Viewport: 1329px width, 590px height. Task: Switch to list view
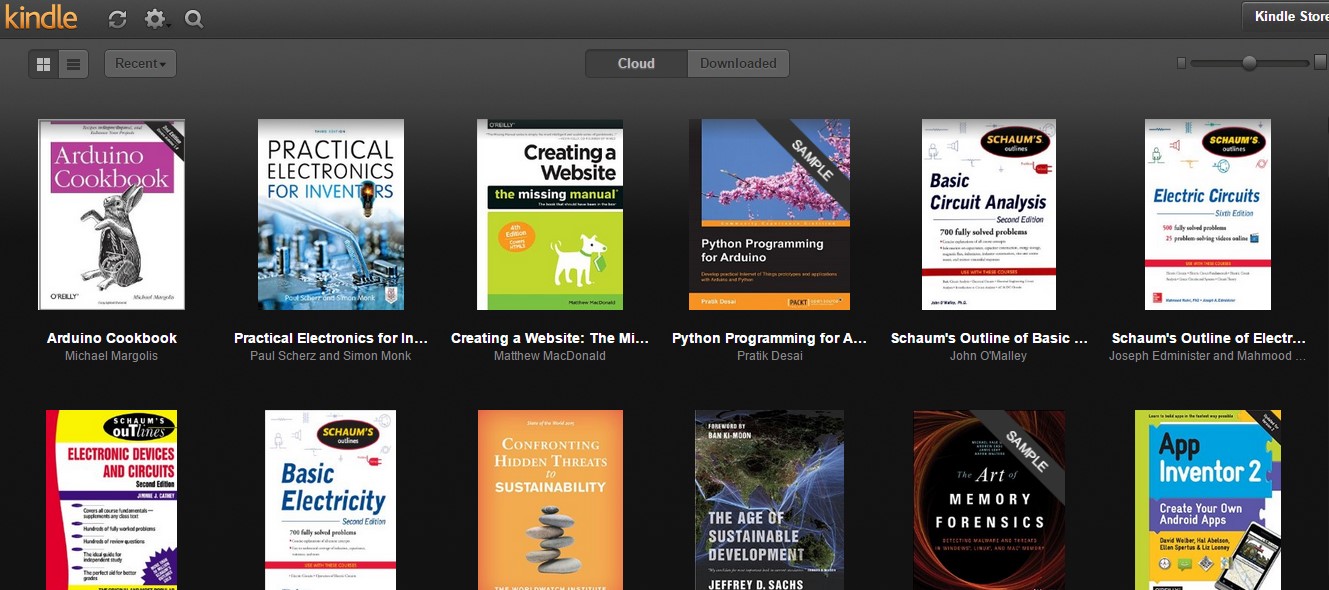(73, 64)
